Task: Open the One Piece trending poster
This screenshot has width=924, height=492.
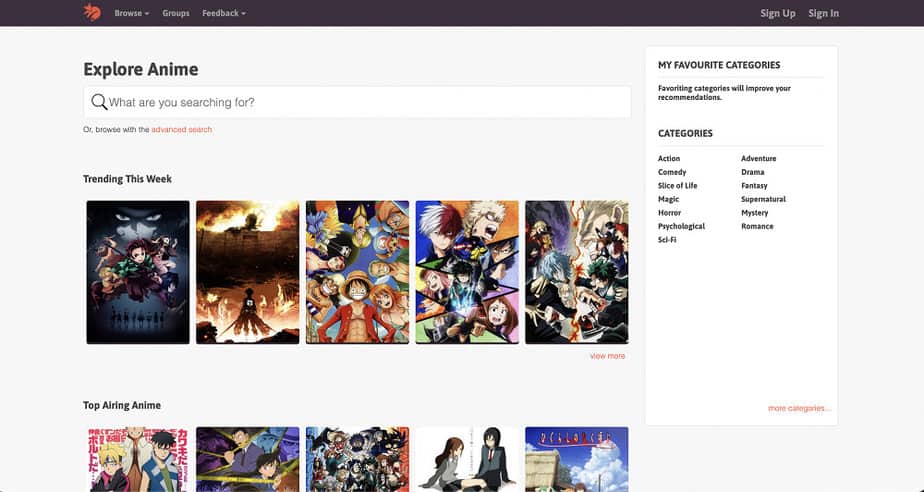Action: [357, 272]
